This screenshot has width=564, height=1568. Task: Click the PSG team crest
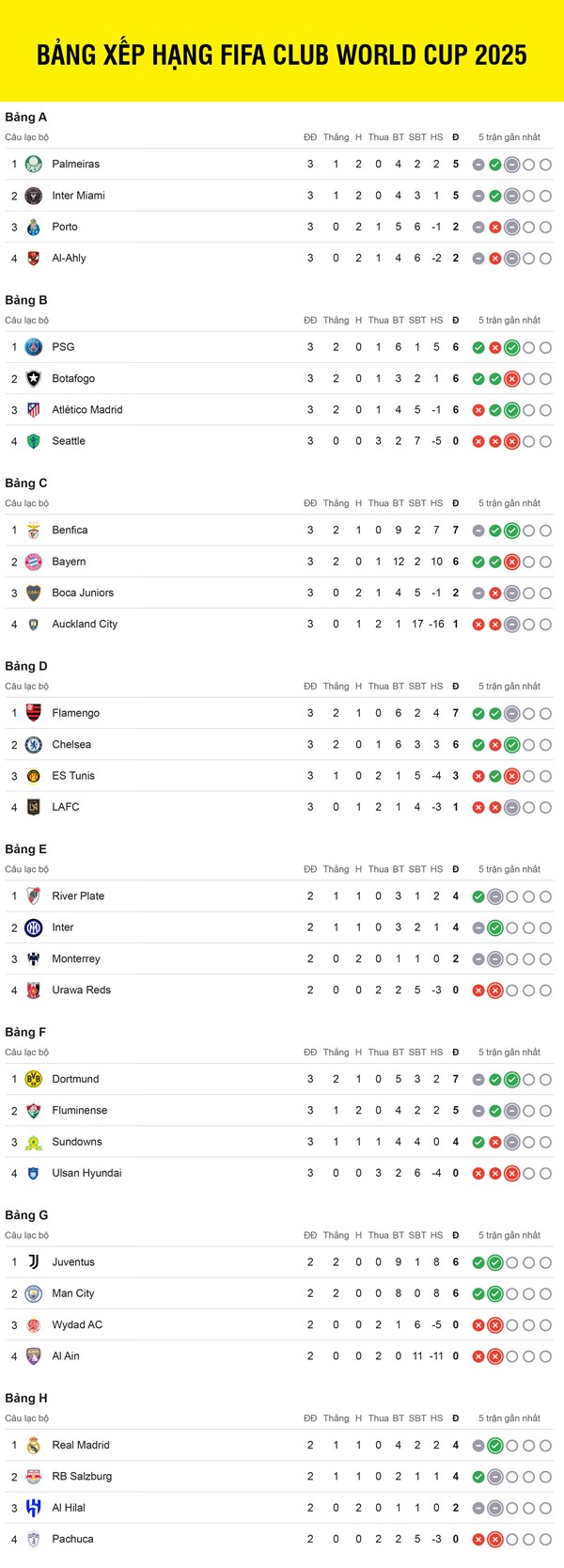pos(33,347)
